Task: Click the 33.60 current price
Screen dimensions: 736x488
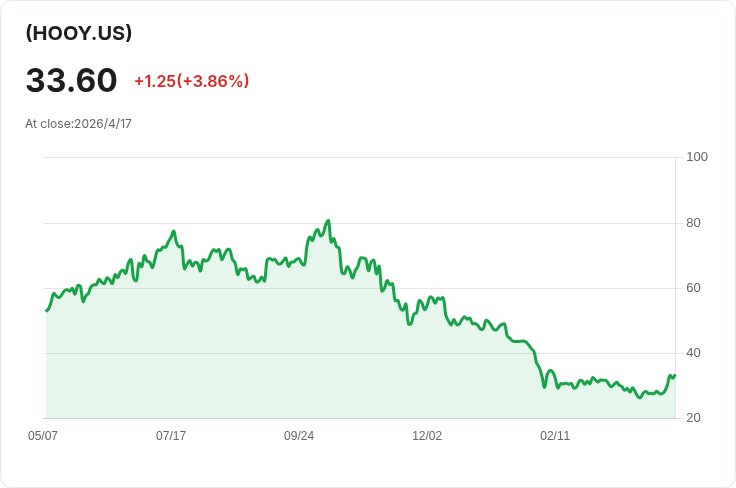Action: [71, 81]
